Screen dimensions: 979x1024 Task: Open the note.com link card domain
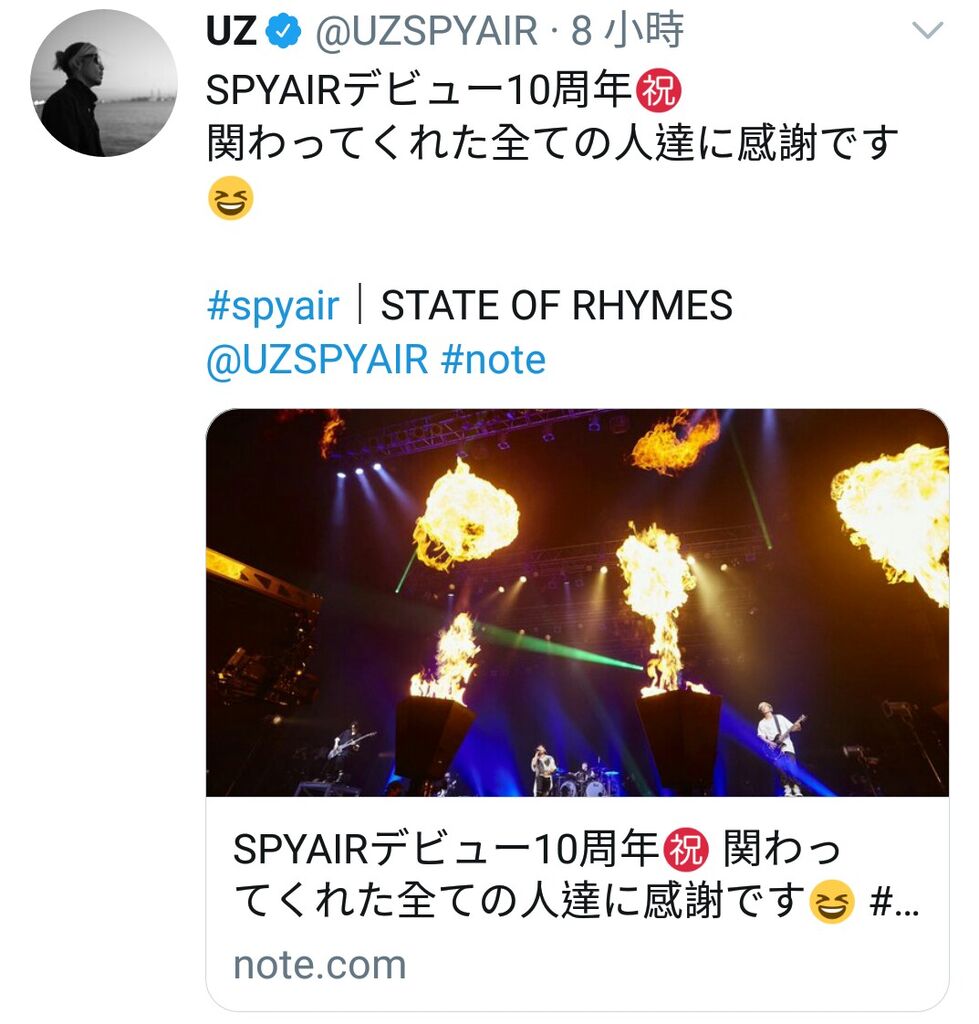click(320, 965)
